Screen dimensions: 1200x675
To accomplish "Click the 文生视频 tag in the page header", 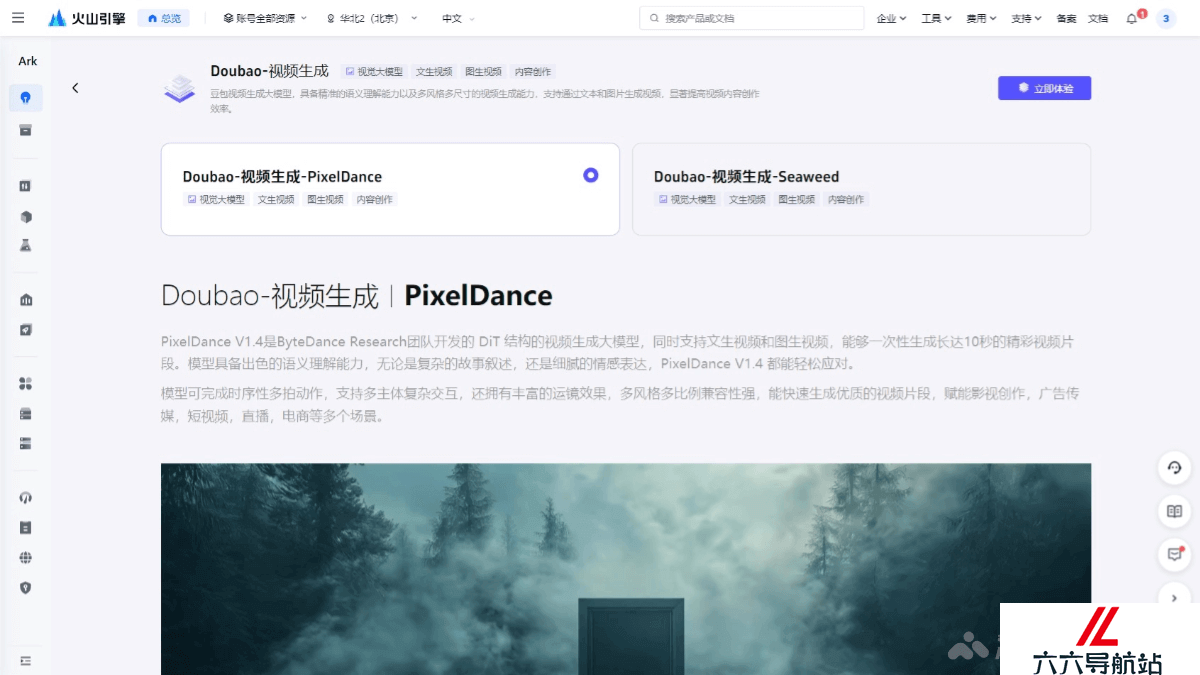I will pyautogui.click(x=434, y=72).
